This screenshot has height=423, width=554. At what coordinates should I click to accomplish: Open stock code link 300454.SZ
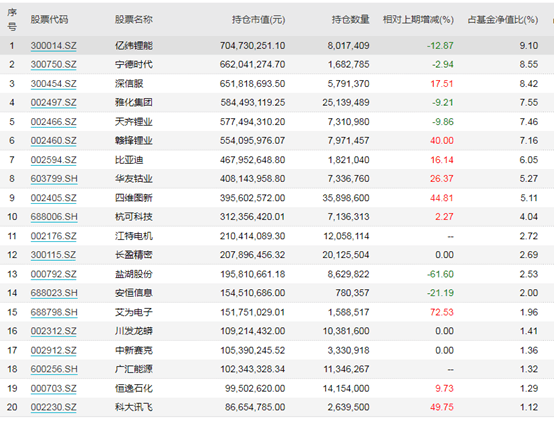click(x=53, y=84)
